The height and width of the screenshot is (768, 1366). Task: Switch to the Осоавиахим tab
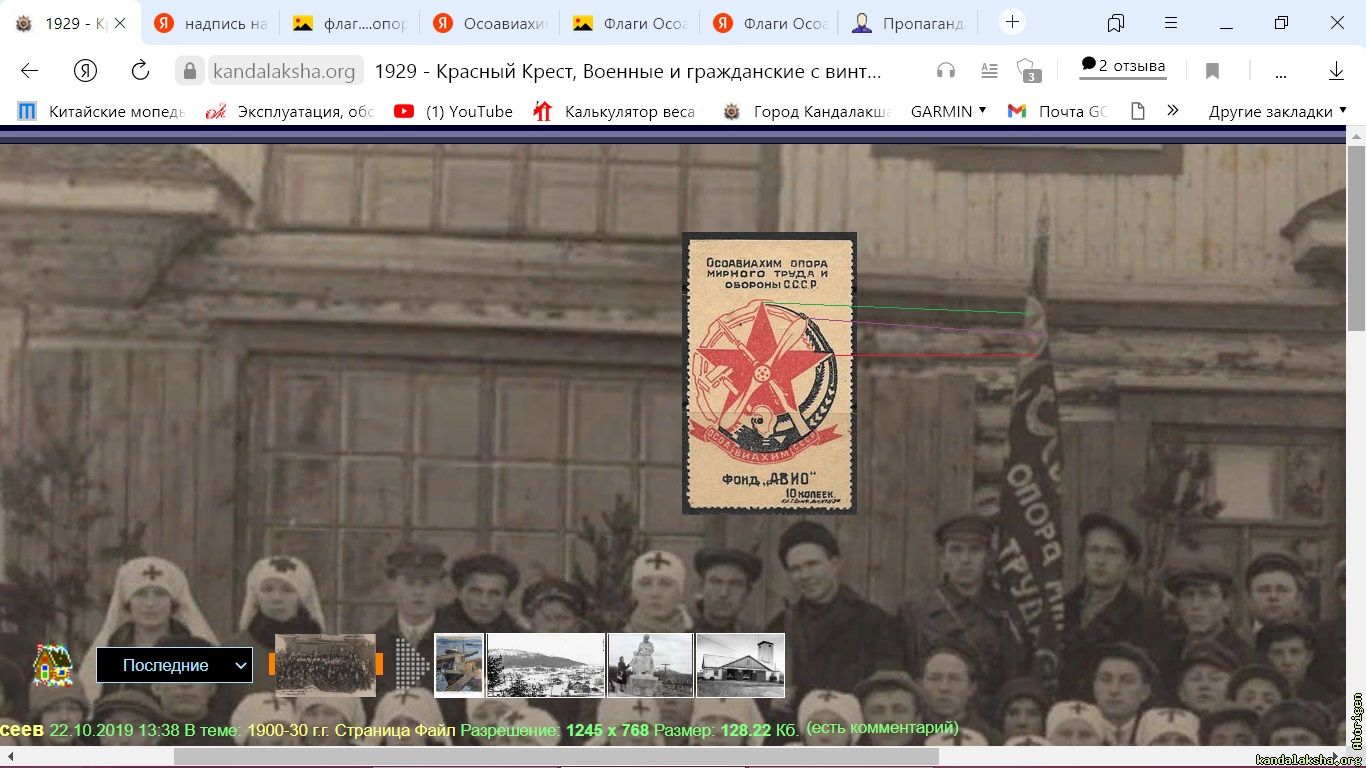click(x=490, y=23)
